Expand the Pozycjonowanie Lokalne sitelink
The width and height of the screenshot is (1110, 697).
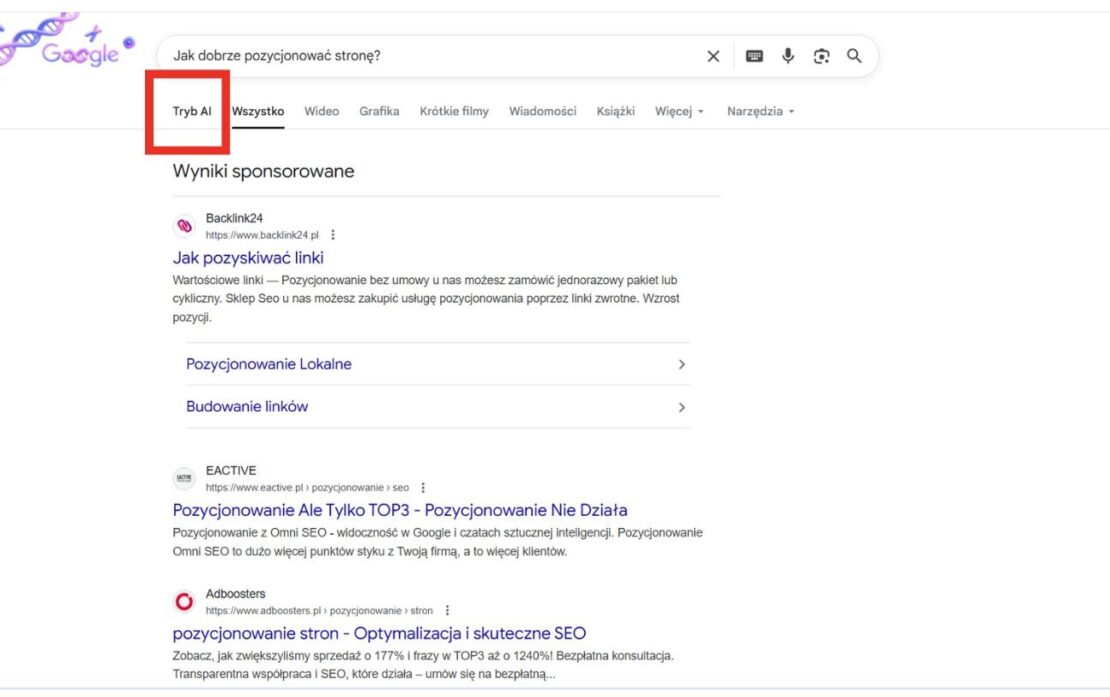pyautogui.click(x=681, y=365)
